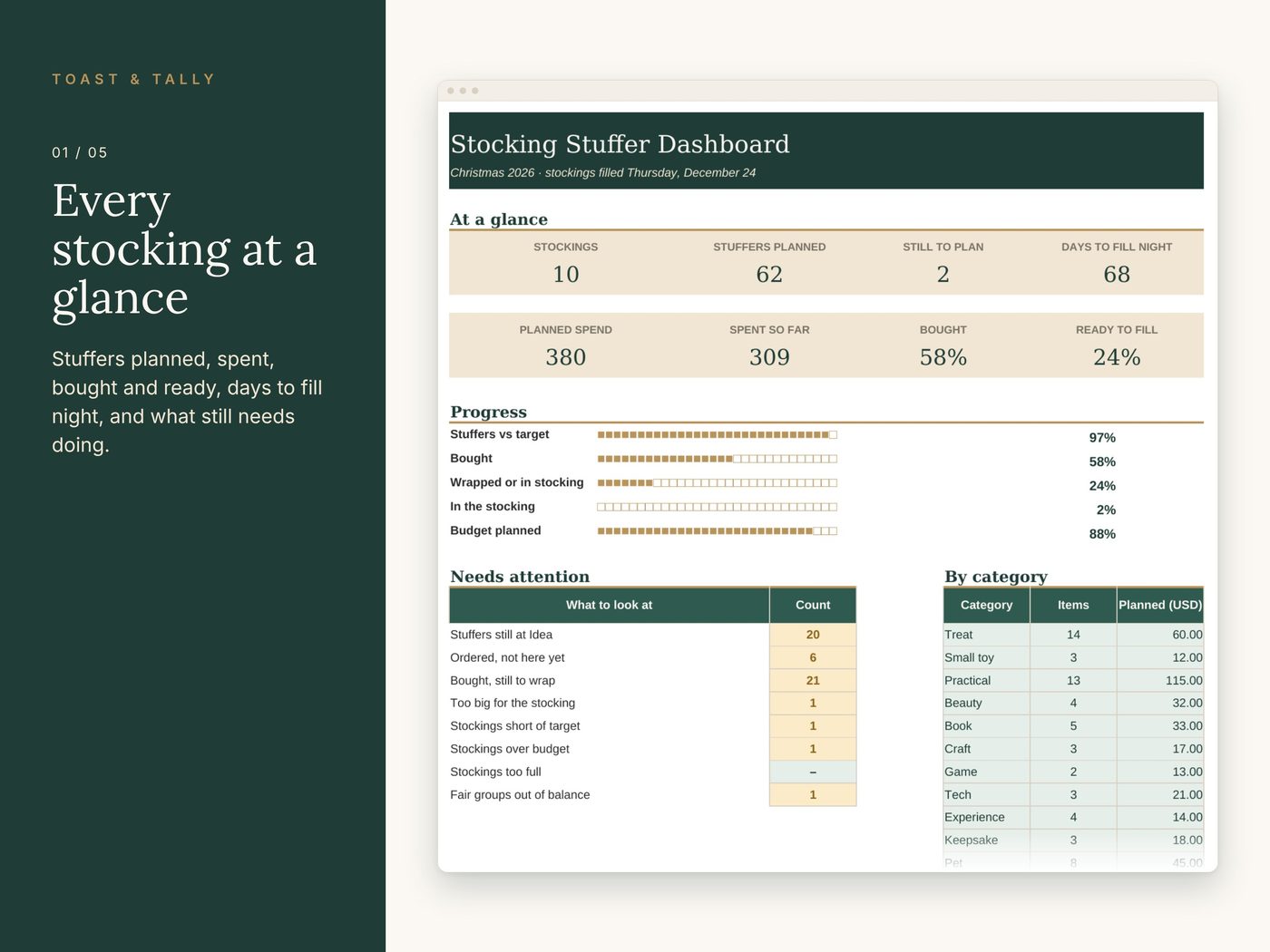The height and width of the screenshot is (952, 1270).
Task: Select the Treat category cell
Action: point(987,635)
